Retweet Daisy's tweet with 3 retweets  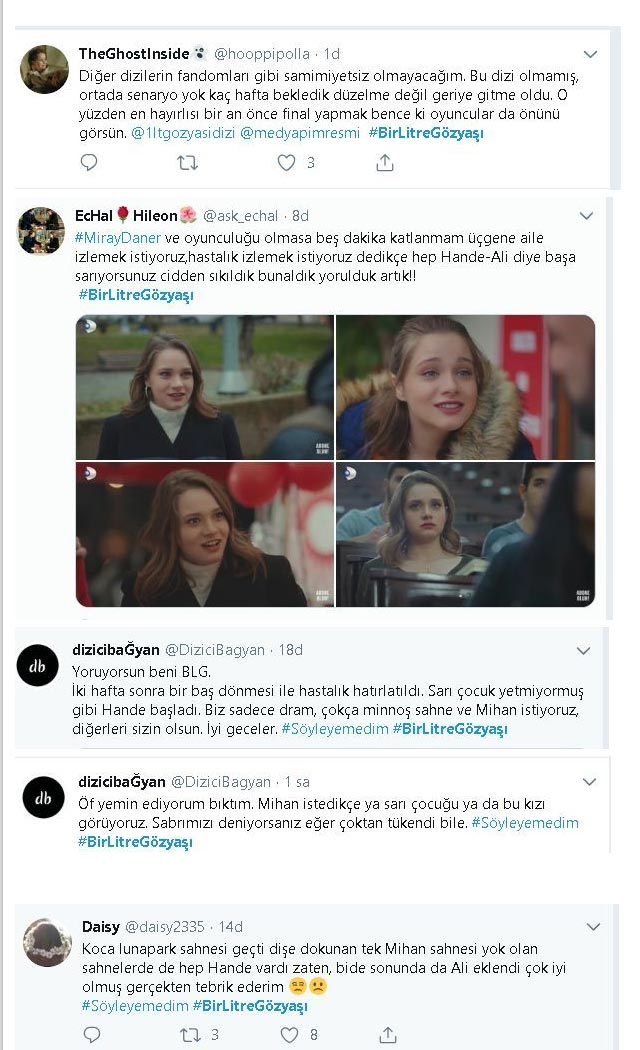(191, 1035)
